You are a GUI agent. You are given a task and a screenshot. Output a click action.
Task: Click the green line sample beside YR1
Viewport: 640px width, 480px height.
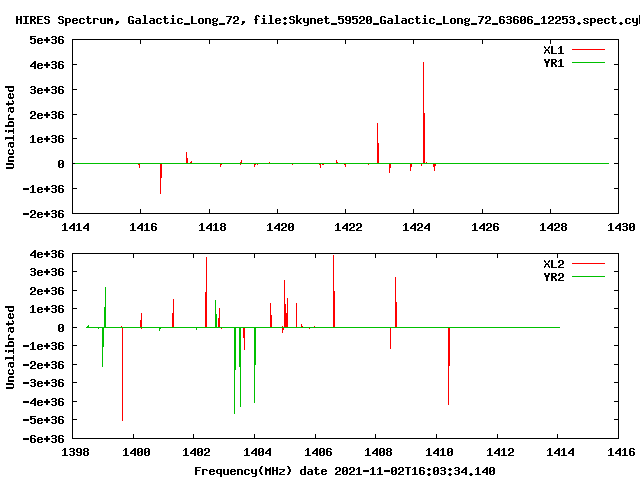[588, 63]
